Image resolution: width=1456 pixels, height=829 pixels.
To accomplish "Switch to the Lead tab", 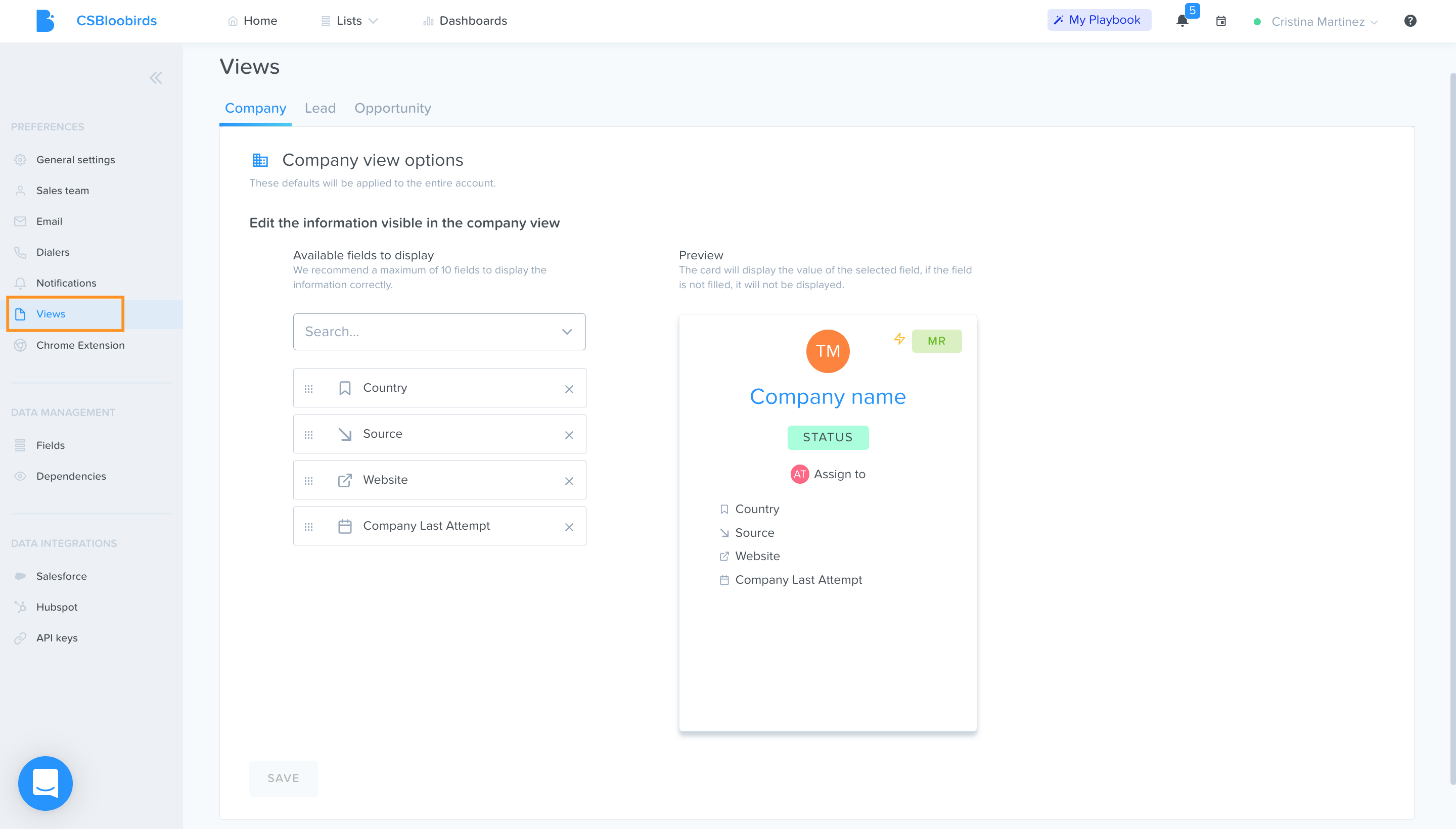I will coord(320,108).
